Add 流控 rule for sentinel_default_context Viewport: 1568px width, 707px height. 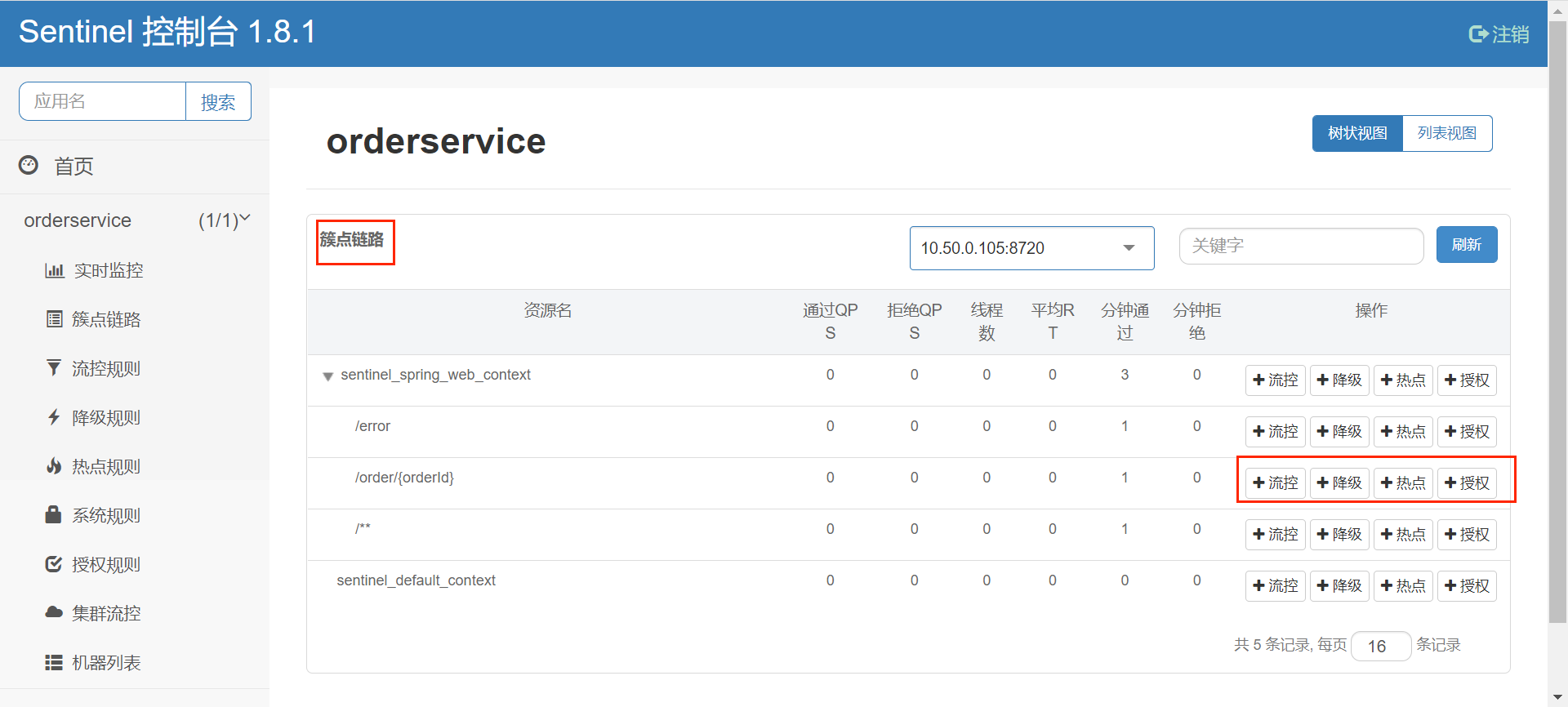tap(1275, 586)
